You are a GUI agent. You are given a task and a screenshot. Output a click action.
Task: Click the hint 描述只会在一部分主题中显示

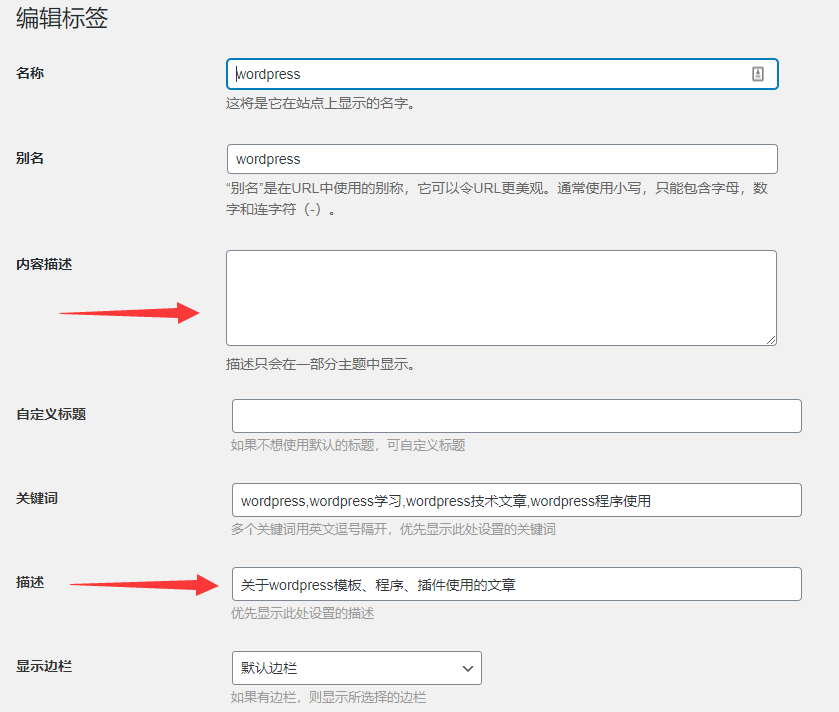point(321,364)
